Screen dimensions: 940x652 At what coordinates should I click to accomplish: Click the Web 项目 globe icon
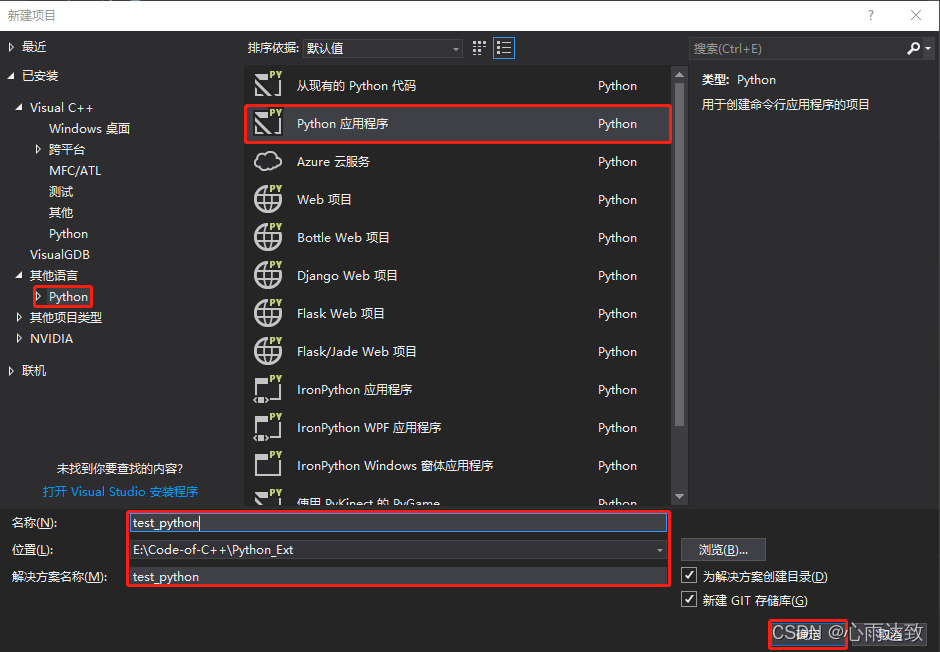tap(268, 198)
